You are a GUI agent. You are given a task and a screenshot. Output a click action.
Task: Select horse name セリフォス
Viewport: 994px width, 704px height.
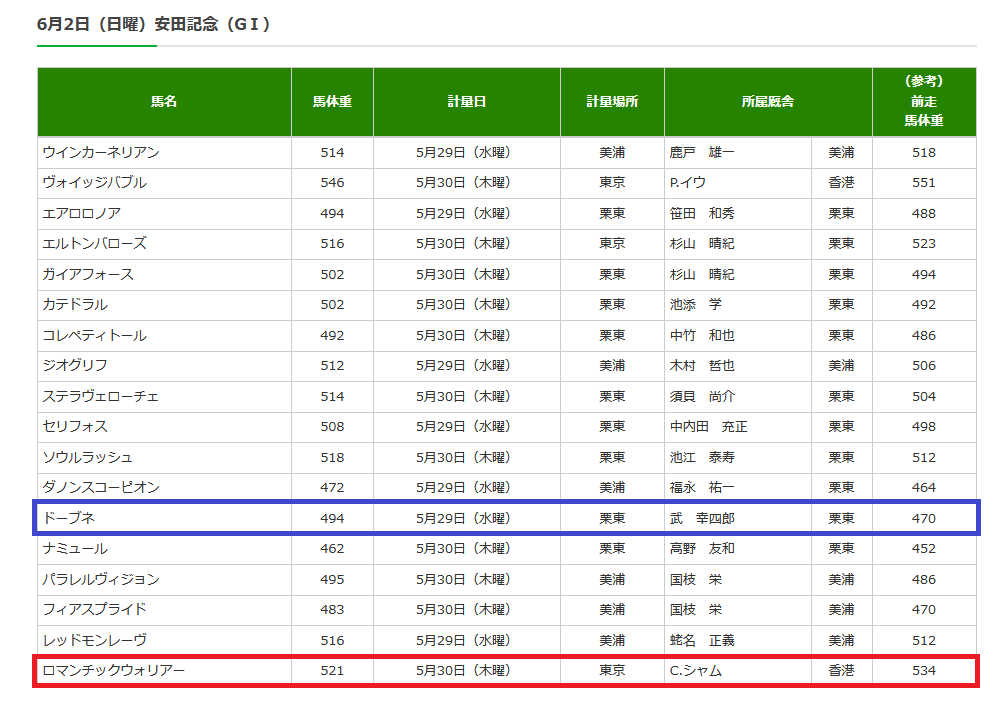[x=75, y=426]
